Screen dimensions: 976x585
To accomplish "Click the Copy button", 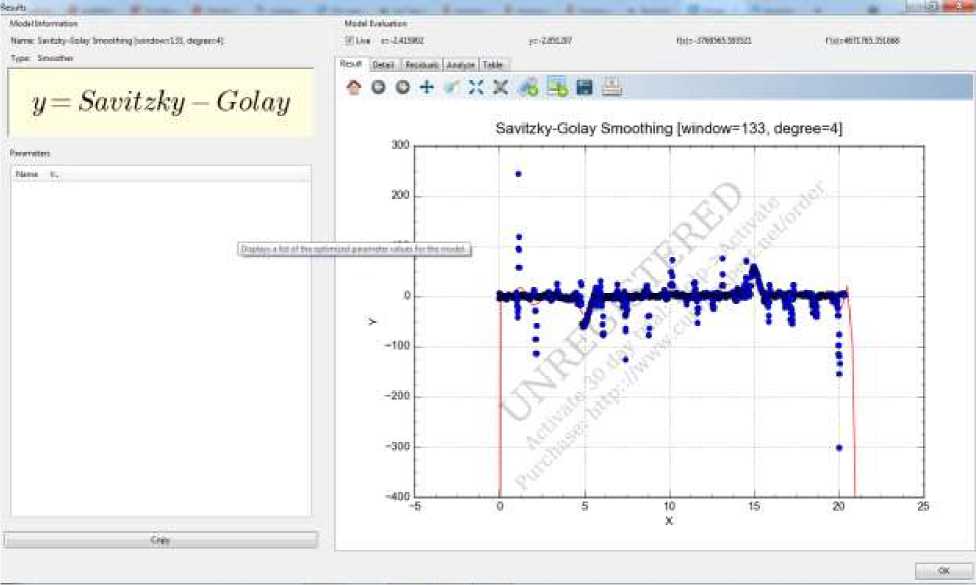I will pyautogui.click(x=160, y=540).
